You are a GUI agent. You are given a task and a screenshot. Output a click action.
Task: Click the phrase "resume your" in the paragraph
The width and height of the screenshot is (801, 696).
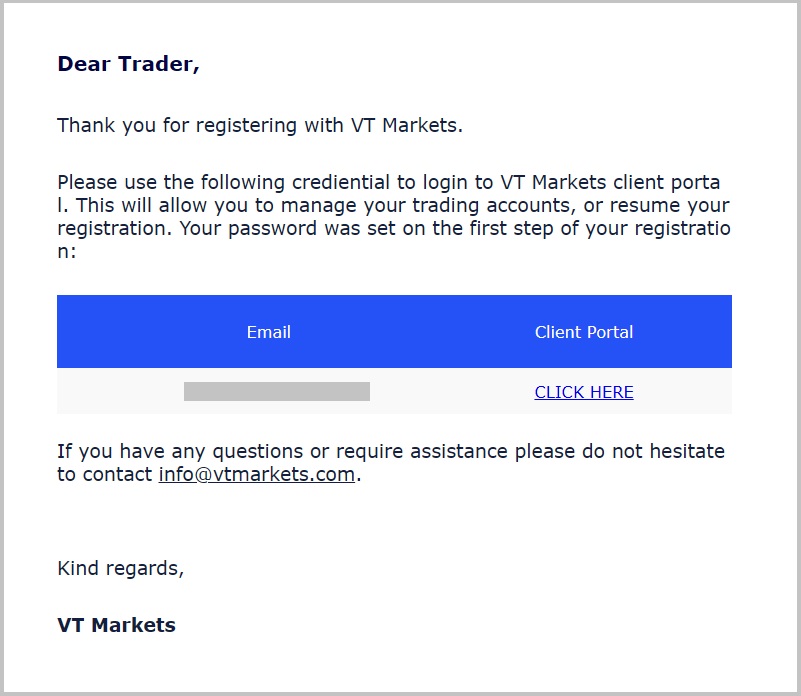pos(674,206)
